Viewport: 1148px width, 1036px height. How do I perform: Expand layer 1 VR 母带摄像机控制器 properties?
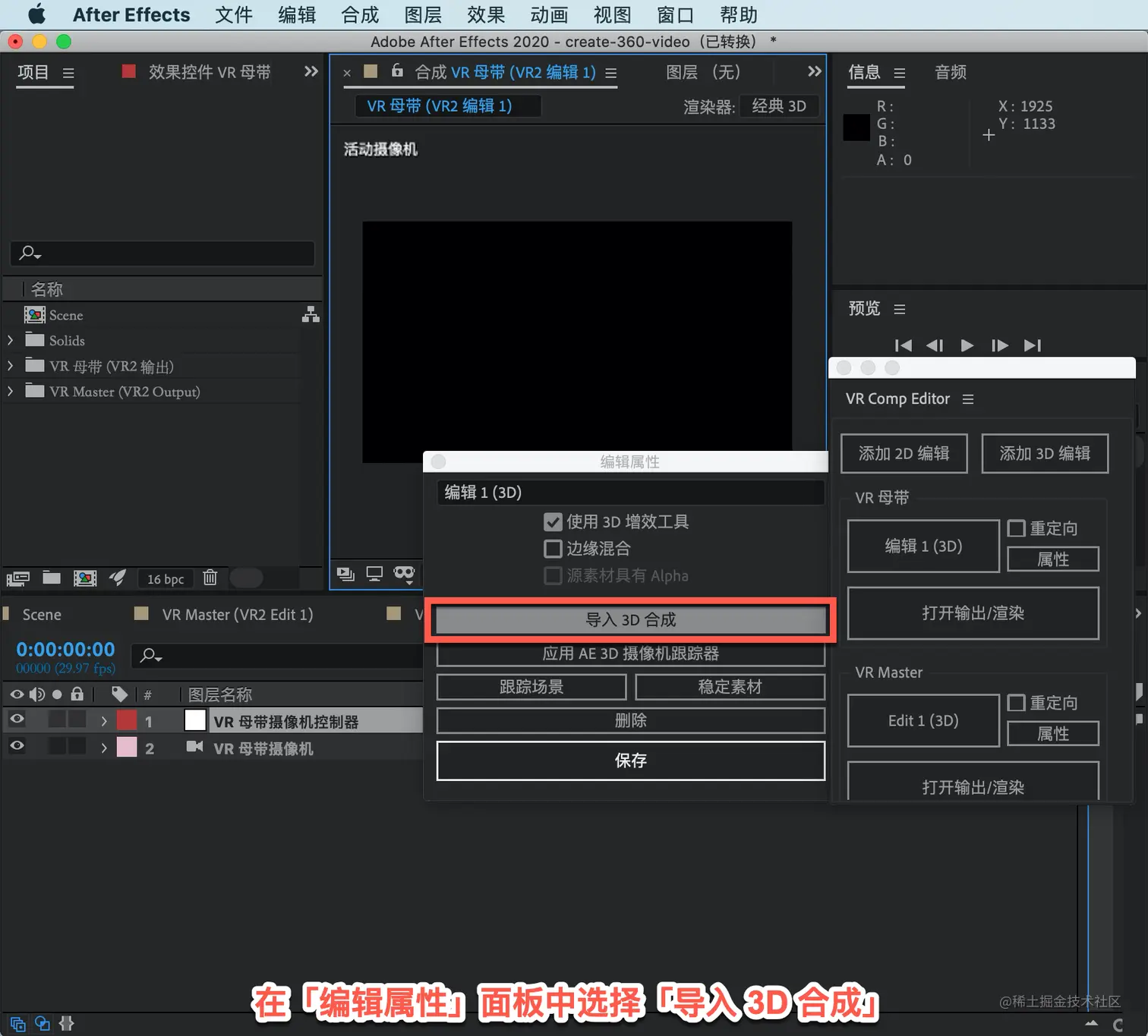[104, 721]
